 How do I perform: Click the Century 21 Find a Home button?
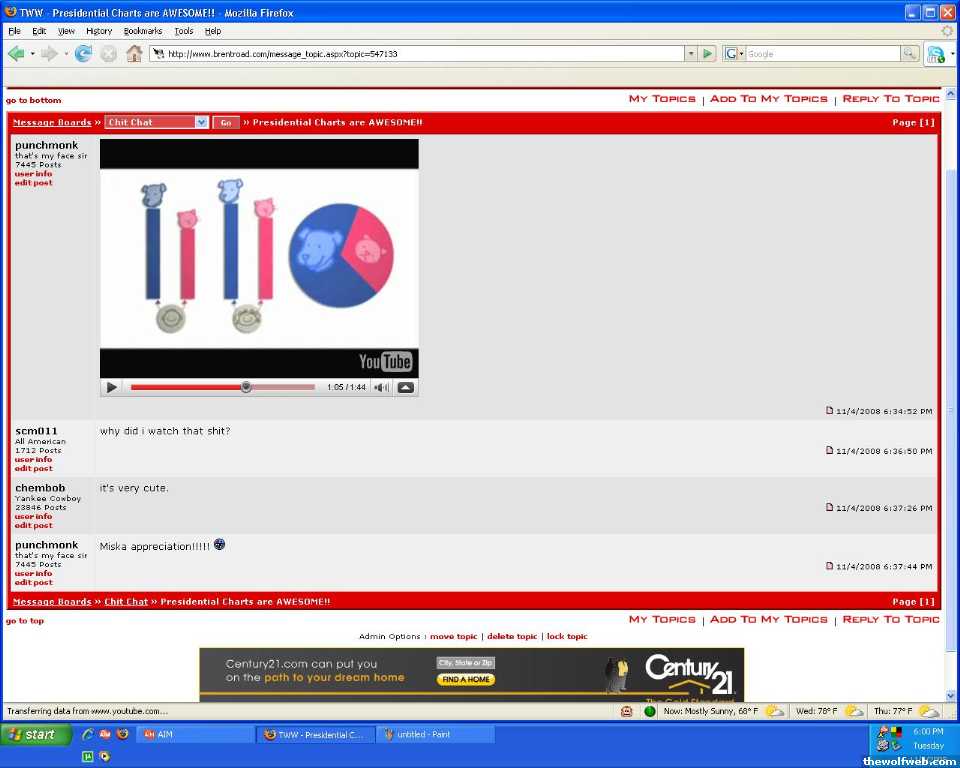tap(465, 680)
